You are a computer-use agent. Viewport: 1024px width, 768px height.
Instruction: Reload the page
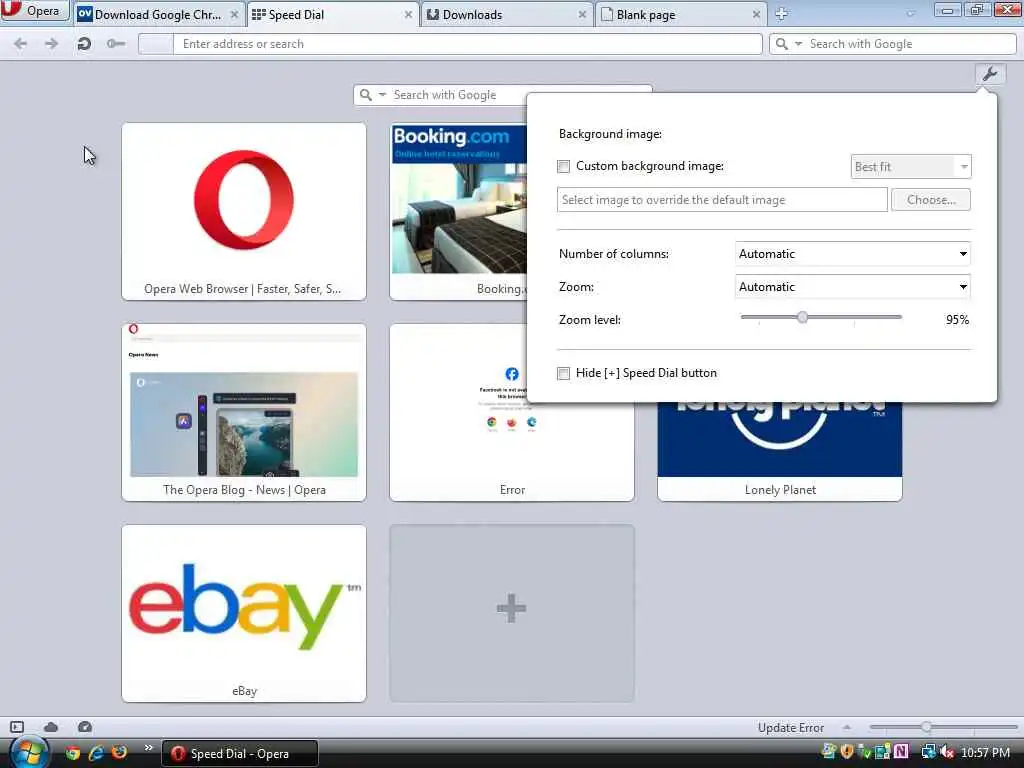[84, 44]
